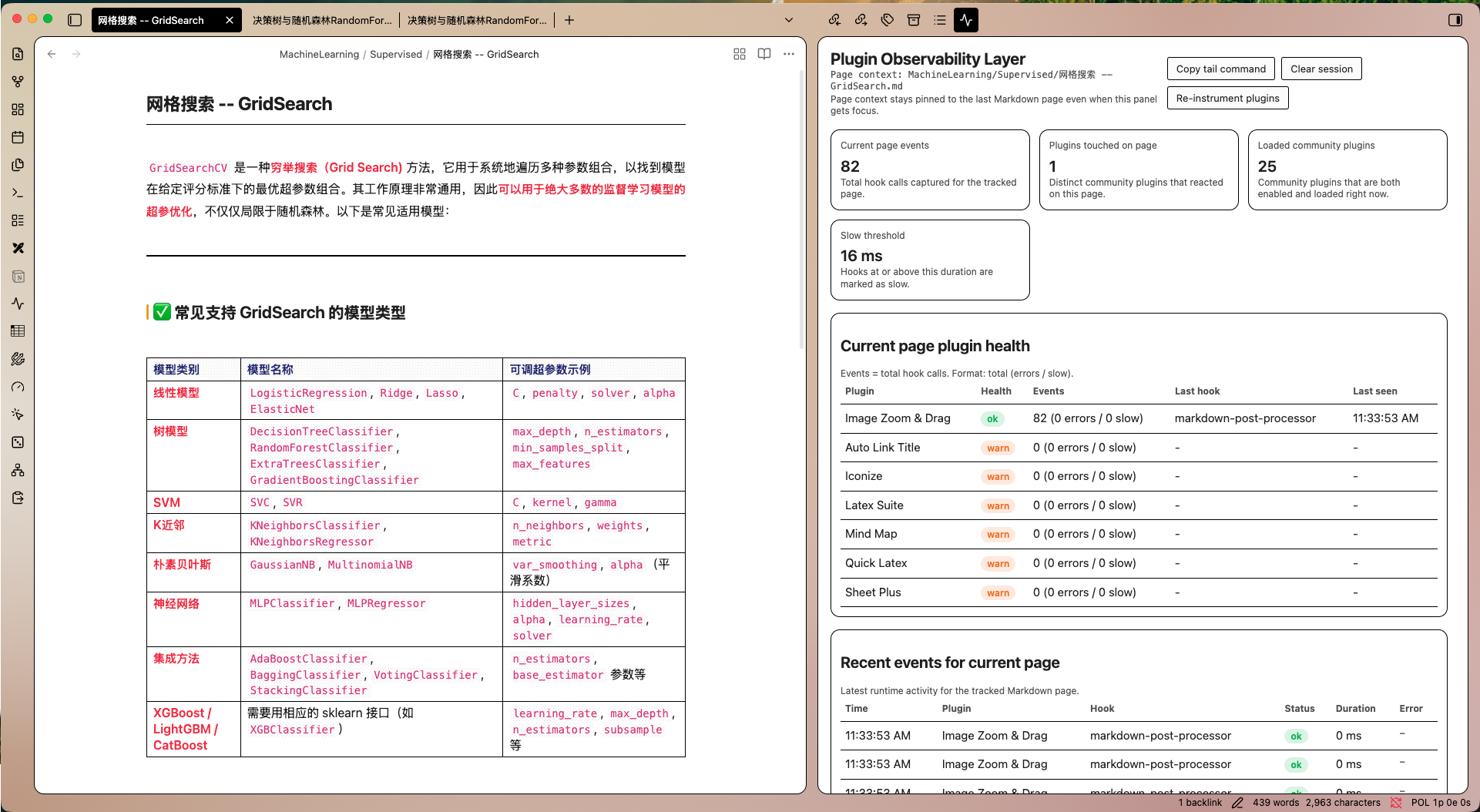Image resolution: width=1480 pixels, height=812 pixels.
Task: Click the checklist icon in ribbon
Action: point(18,220)
